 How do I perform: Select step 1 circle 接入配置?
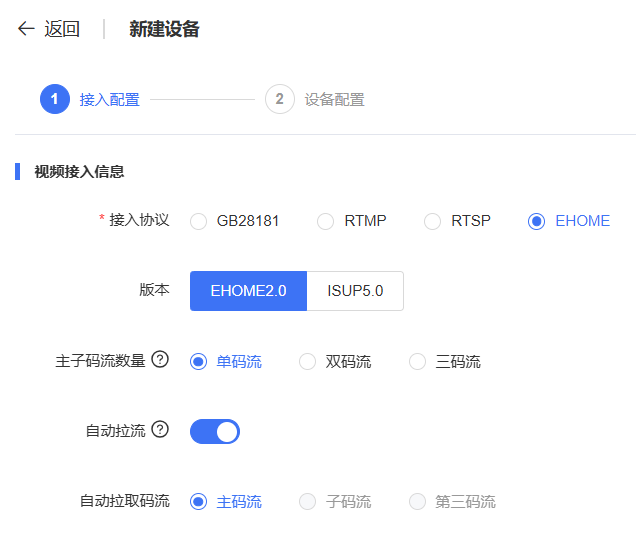(x=55, y=99)
